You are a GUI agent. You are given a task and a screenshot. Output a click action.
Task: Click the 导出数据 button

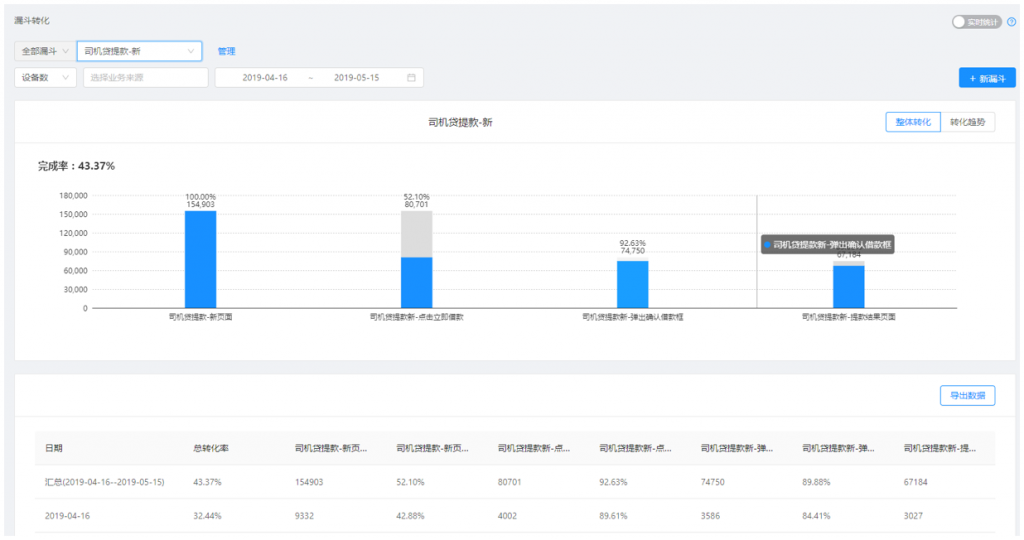[967, 396]
